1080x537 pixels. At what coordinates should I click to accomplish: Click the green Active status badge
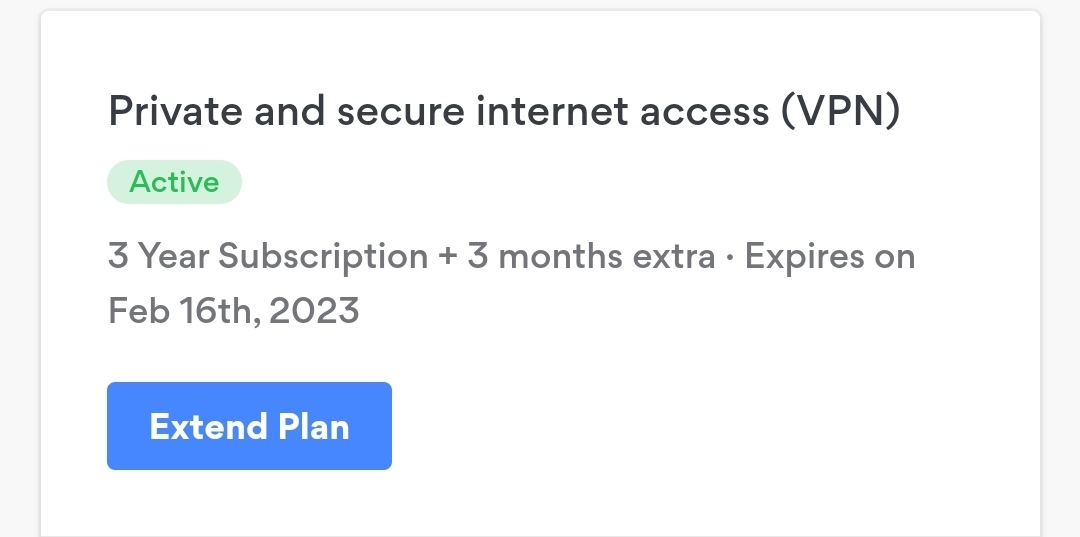click(174, 182)
